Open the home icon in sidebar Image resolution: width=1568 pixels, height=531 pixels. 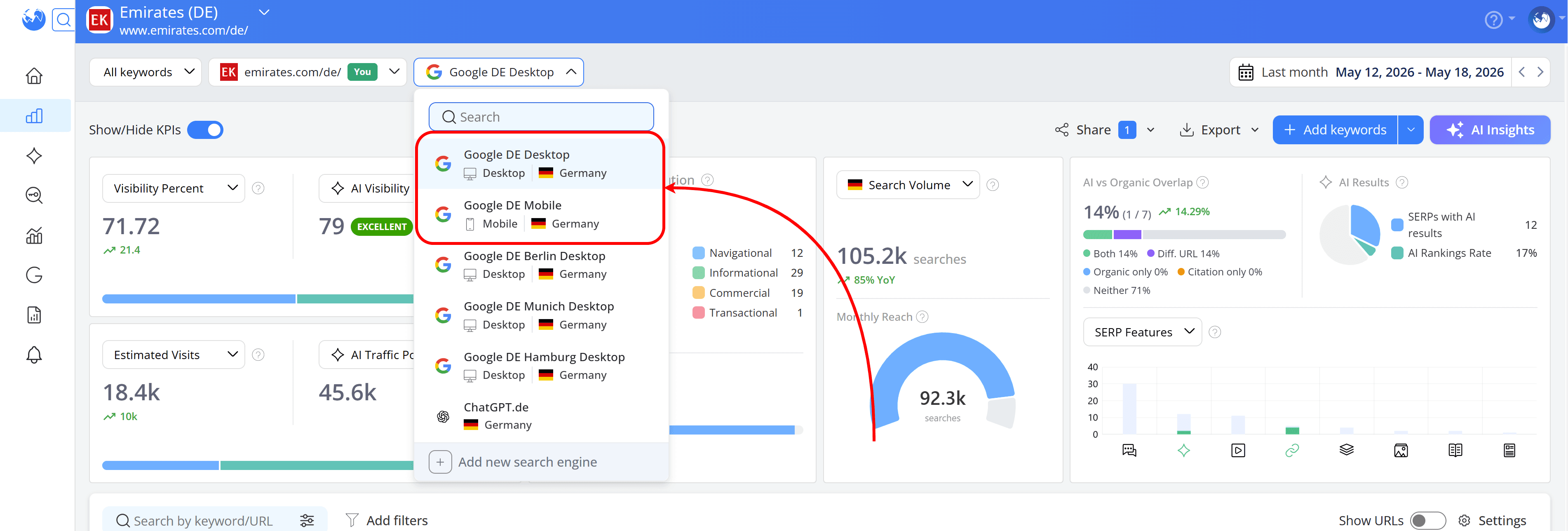point(34,76)
